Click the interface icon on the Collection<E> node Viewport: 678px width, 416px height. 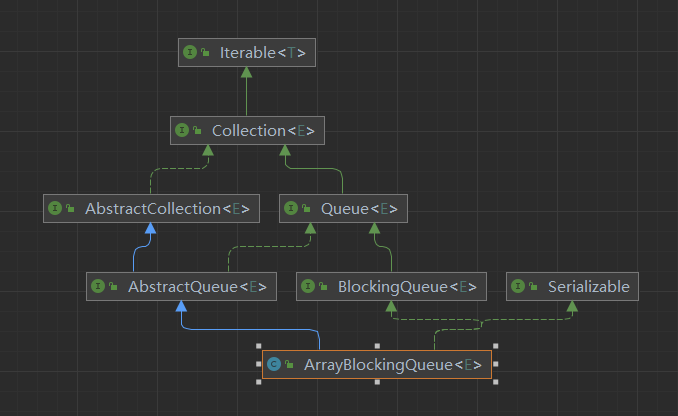182,130
